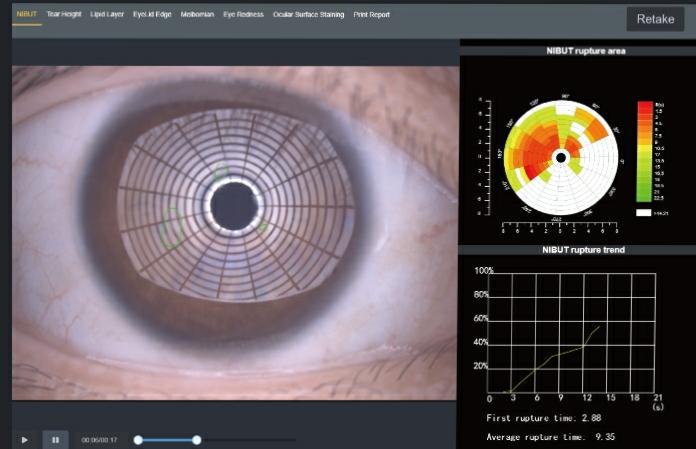Select the NIBUT tab
This screenshot has height=449, width=696.
click(26, 15)
